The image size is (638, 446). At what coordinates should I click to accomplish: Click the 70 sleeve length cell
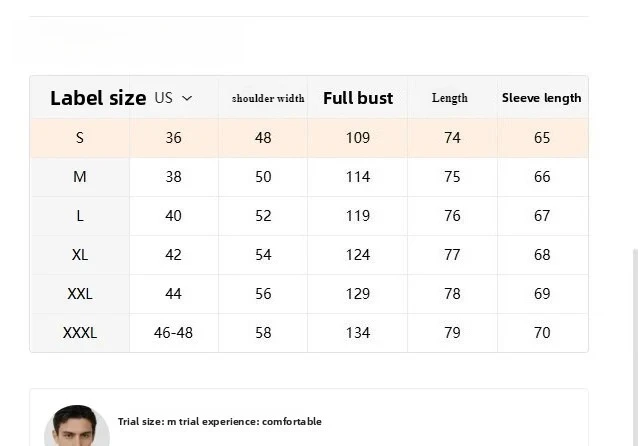[542, 333]
